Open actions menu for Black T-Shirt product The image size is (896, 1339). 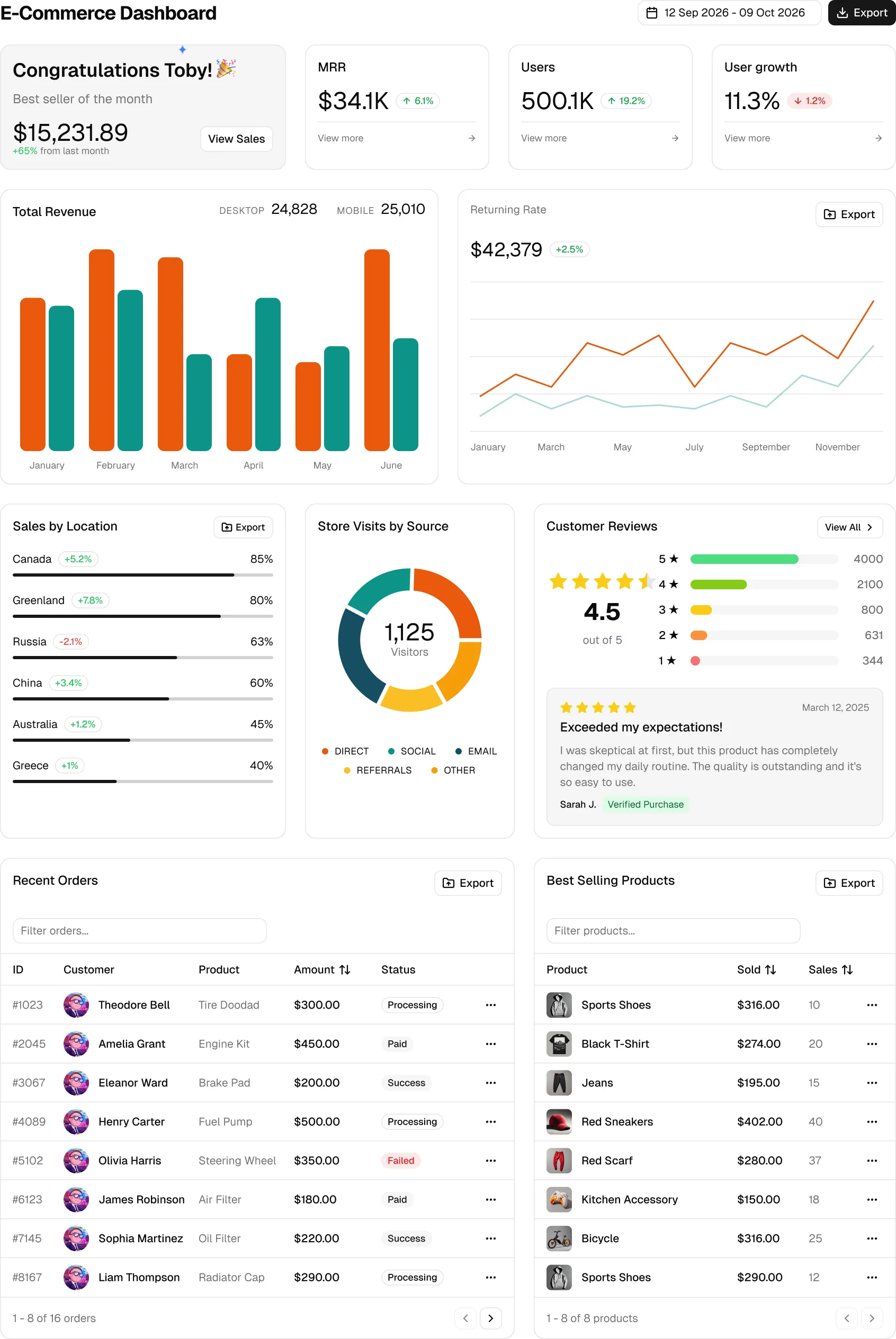point(872,1044)
